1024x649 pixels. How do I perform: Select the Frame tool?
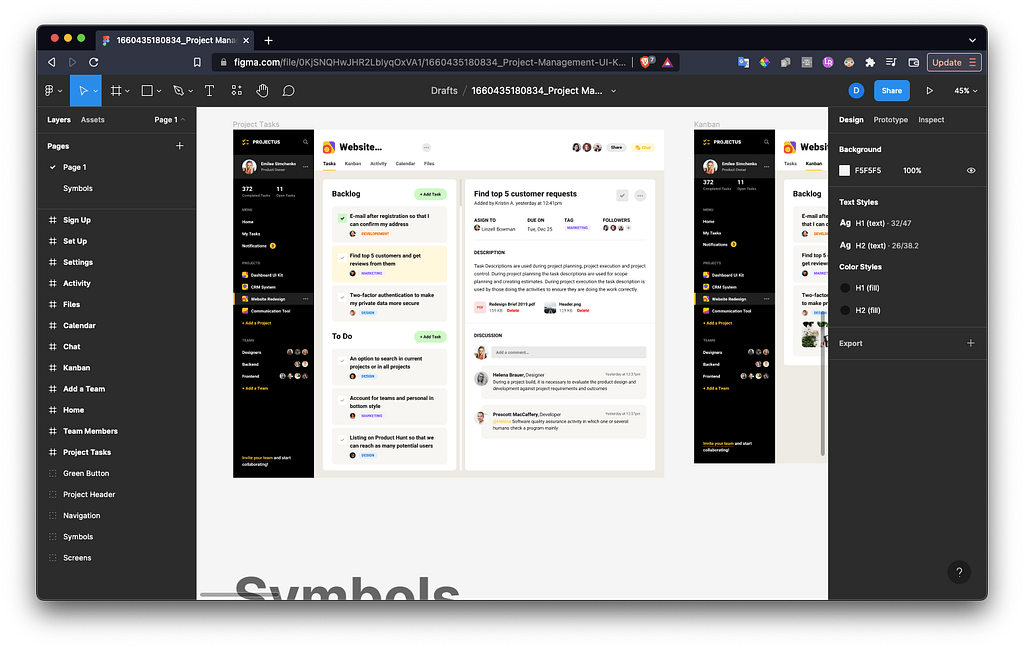pyautogui.click(x=116, y=91)
